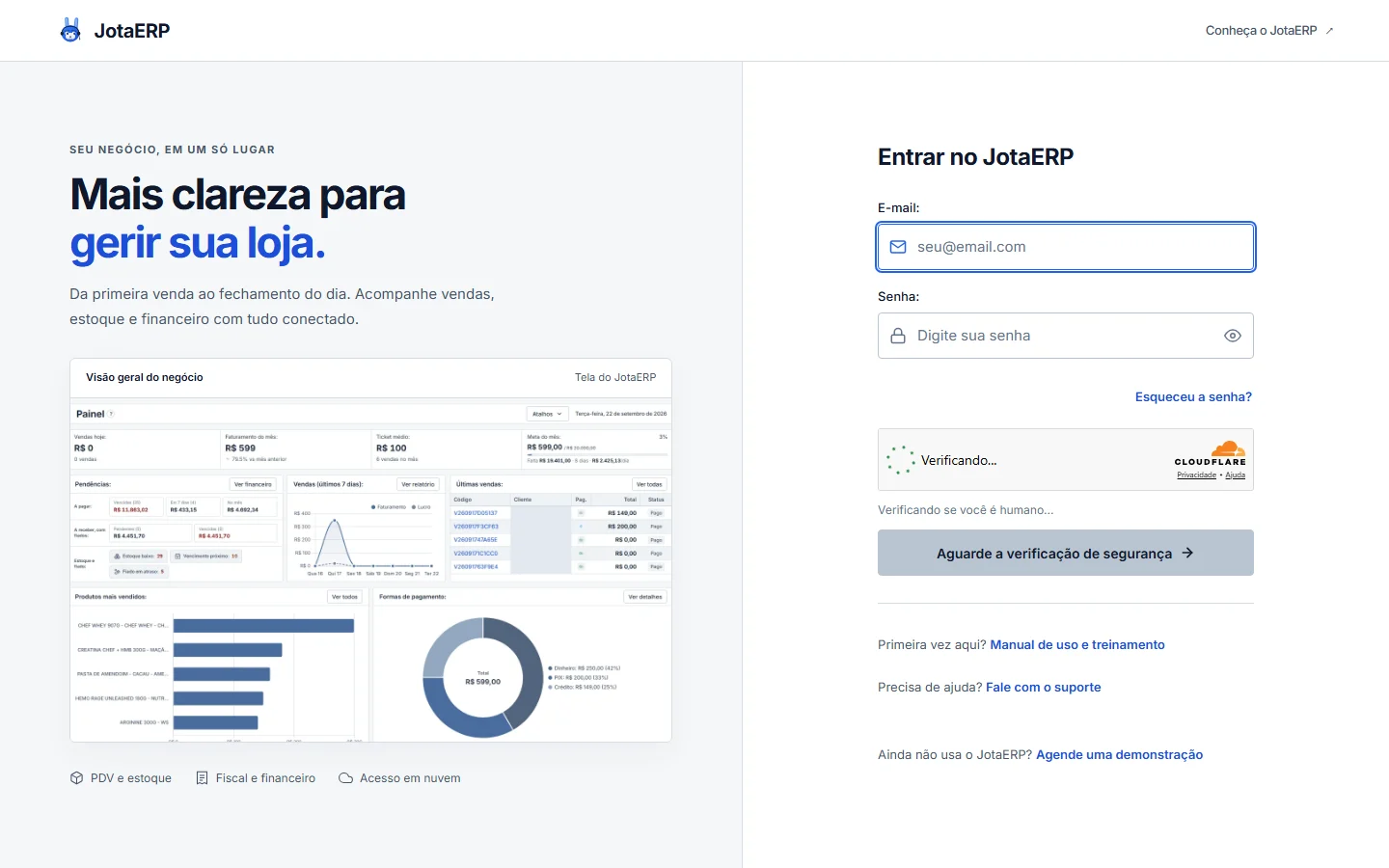Screen dimensions: 1389x868
Task: Open Cloudflare Ajuda link
Action: tap(1236, 475)
